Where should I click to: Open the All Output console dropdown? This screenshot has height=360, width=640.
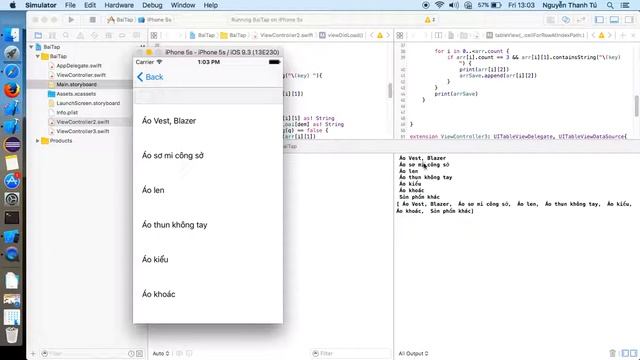click(413, 353)
